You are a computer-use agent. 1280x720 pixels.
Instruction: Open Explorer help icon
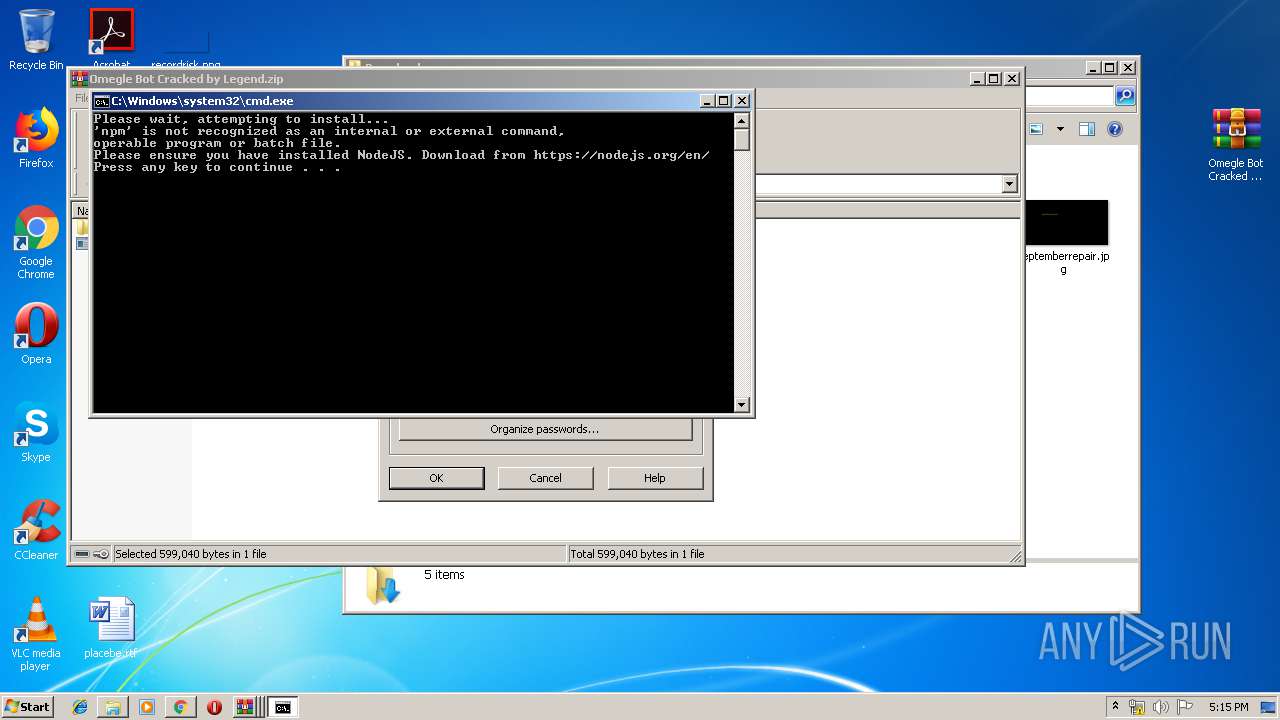click(x=1115, y=129)
